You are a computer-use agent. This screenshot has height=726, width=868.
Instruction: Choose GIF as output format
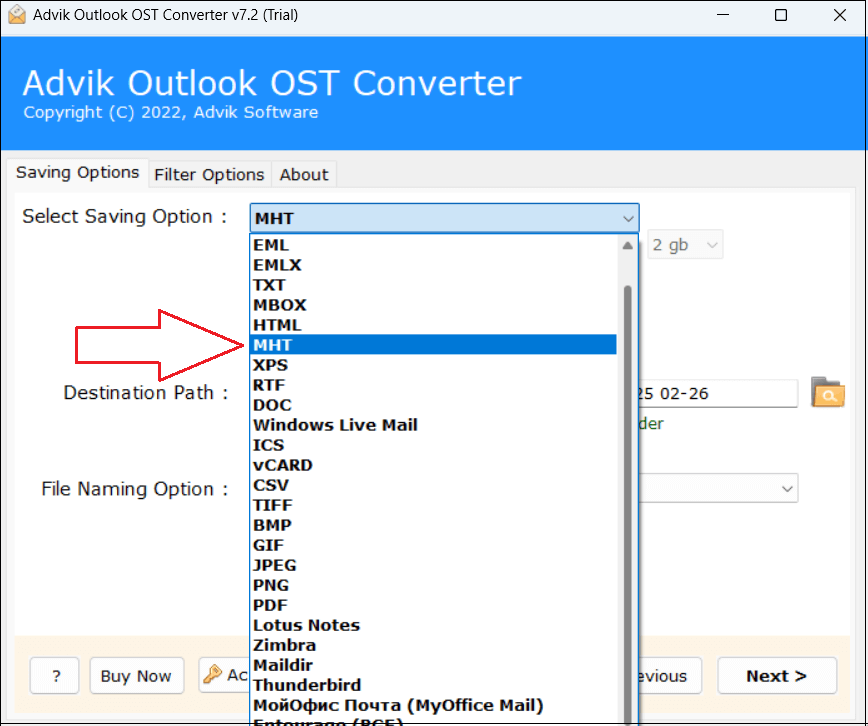[x=433, y=545]
